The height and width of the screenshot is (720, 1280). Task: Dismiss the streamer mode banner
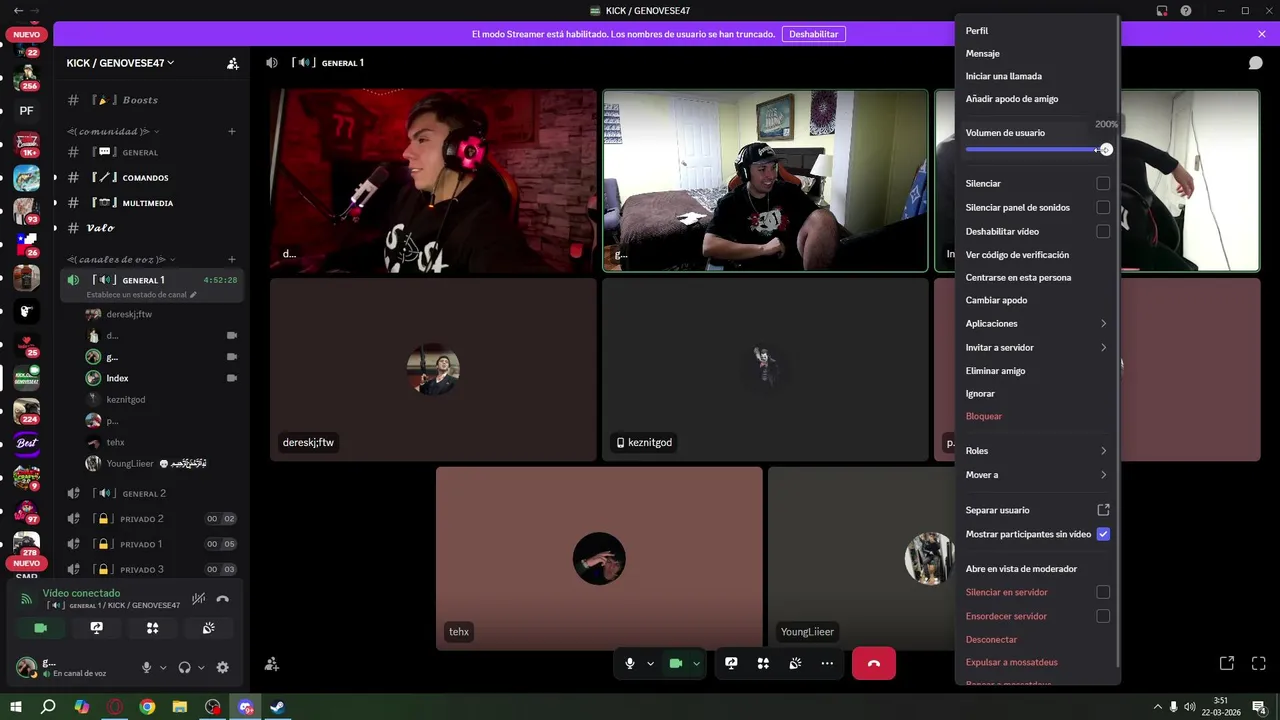(x=1262, y=34)
